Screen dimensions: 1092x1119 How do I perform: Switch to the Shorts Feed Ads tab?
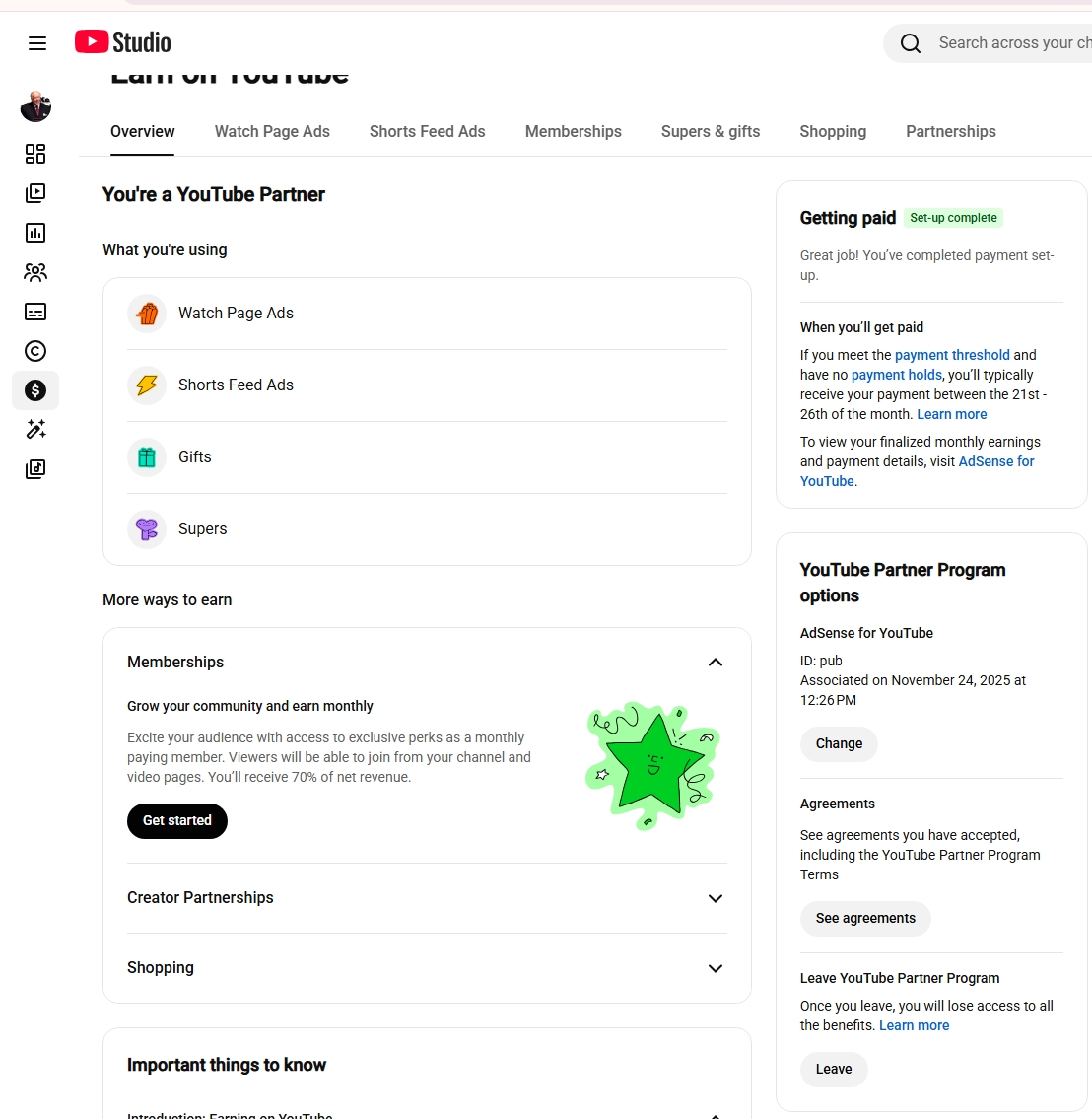click(x=428, y=132)
